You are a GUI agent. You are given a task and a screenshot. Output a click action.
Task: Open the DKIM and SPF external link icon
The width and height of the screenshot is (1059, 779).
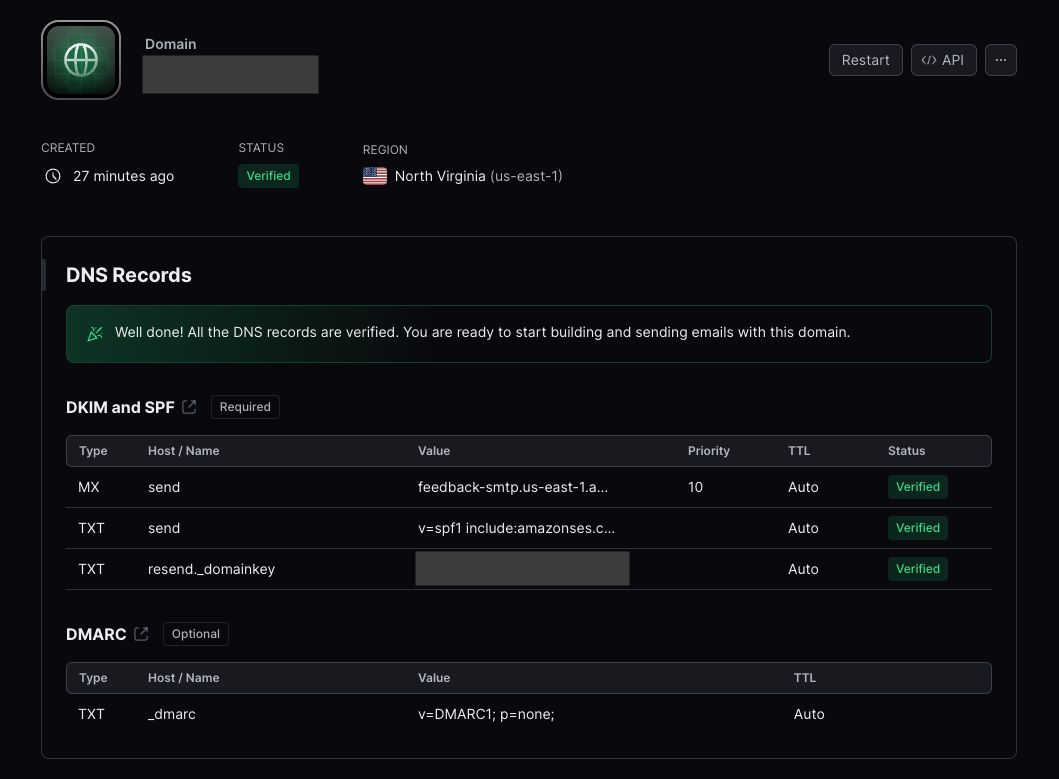click(x=190, y=407)
